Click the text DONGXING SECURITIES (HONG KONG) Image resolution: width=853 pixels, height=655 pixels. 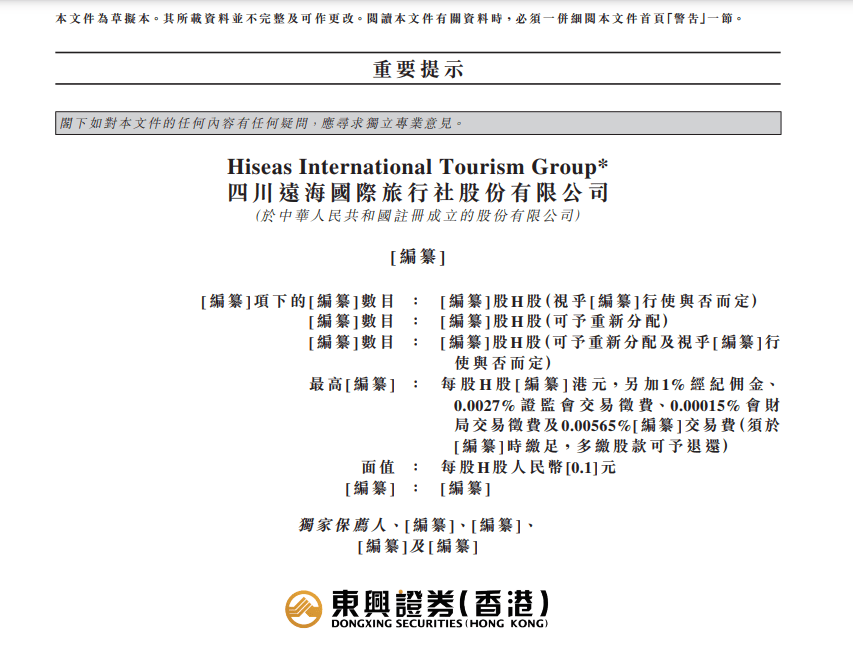pyautogui.click(x=440, y=623)
